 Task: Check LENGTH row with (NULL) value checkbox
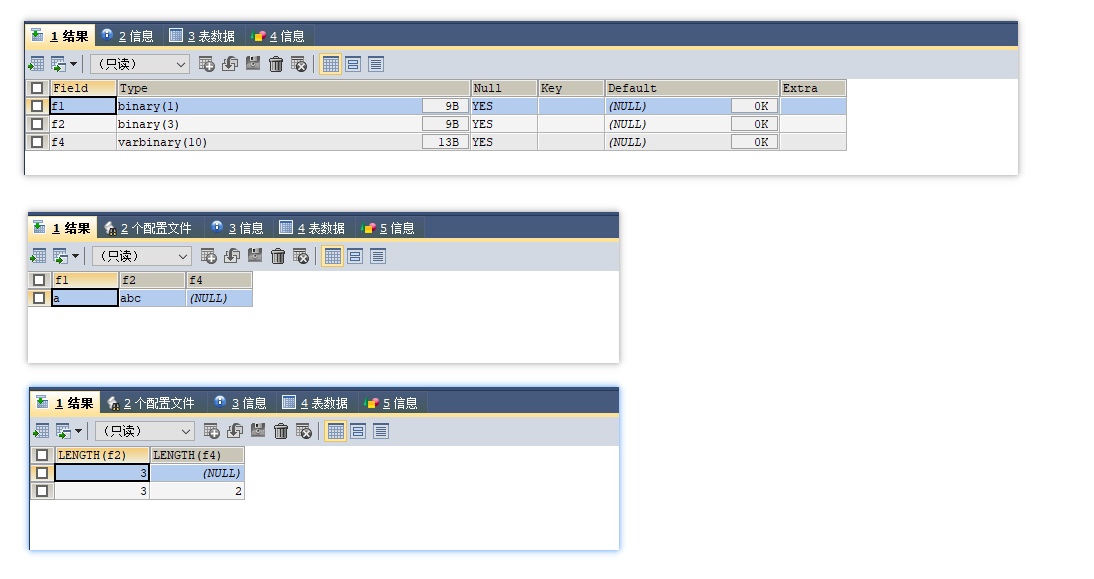[42, 473]
